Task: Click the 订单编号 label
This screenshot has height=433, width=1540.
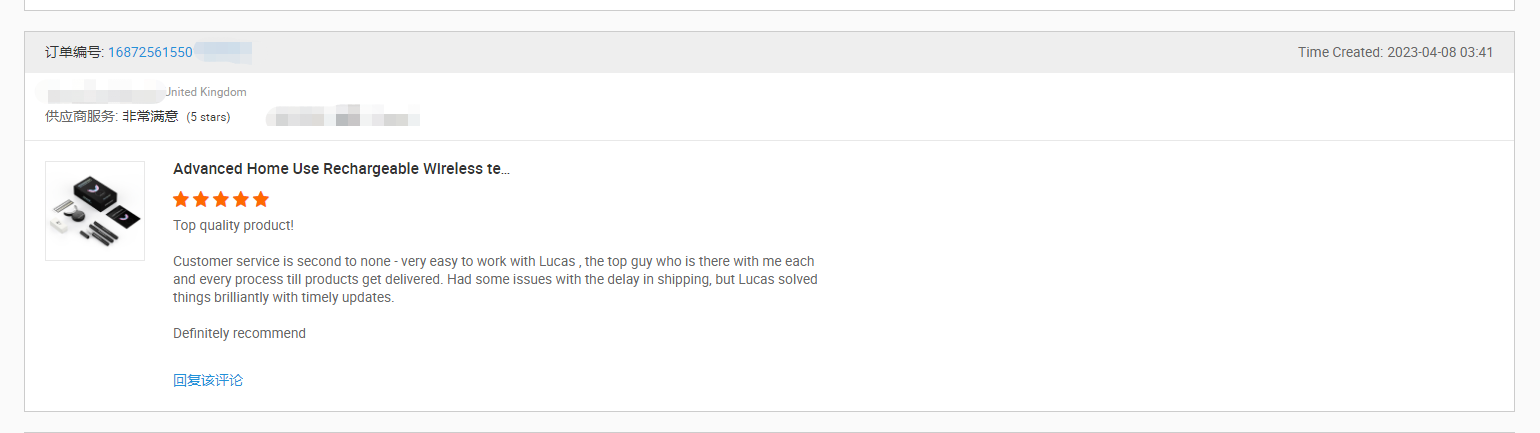Action: coord(74,52)
